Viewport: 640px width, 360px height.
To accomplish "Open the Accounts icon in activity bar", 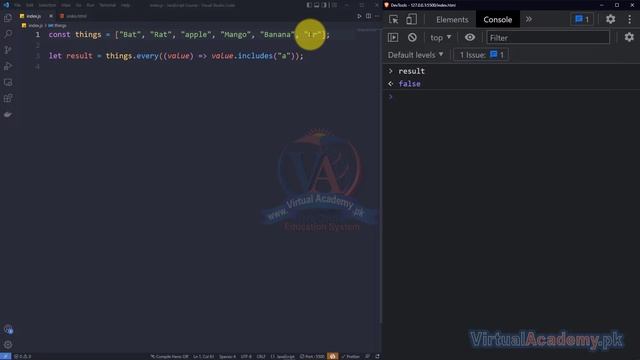I will click(8, 329).
